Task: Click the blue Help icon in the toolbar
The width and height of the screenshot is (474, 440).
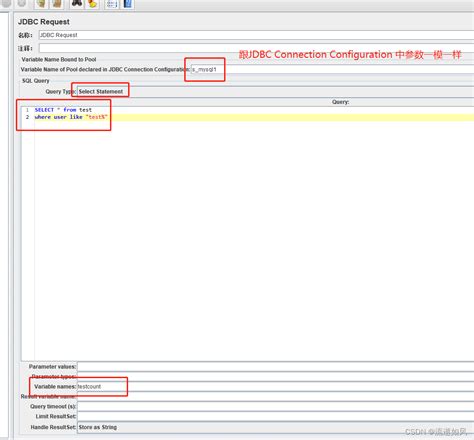Action: pos(128,4)
